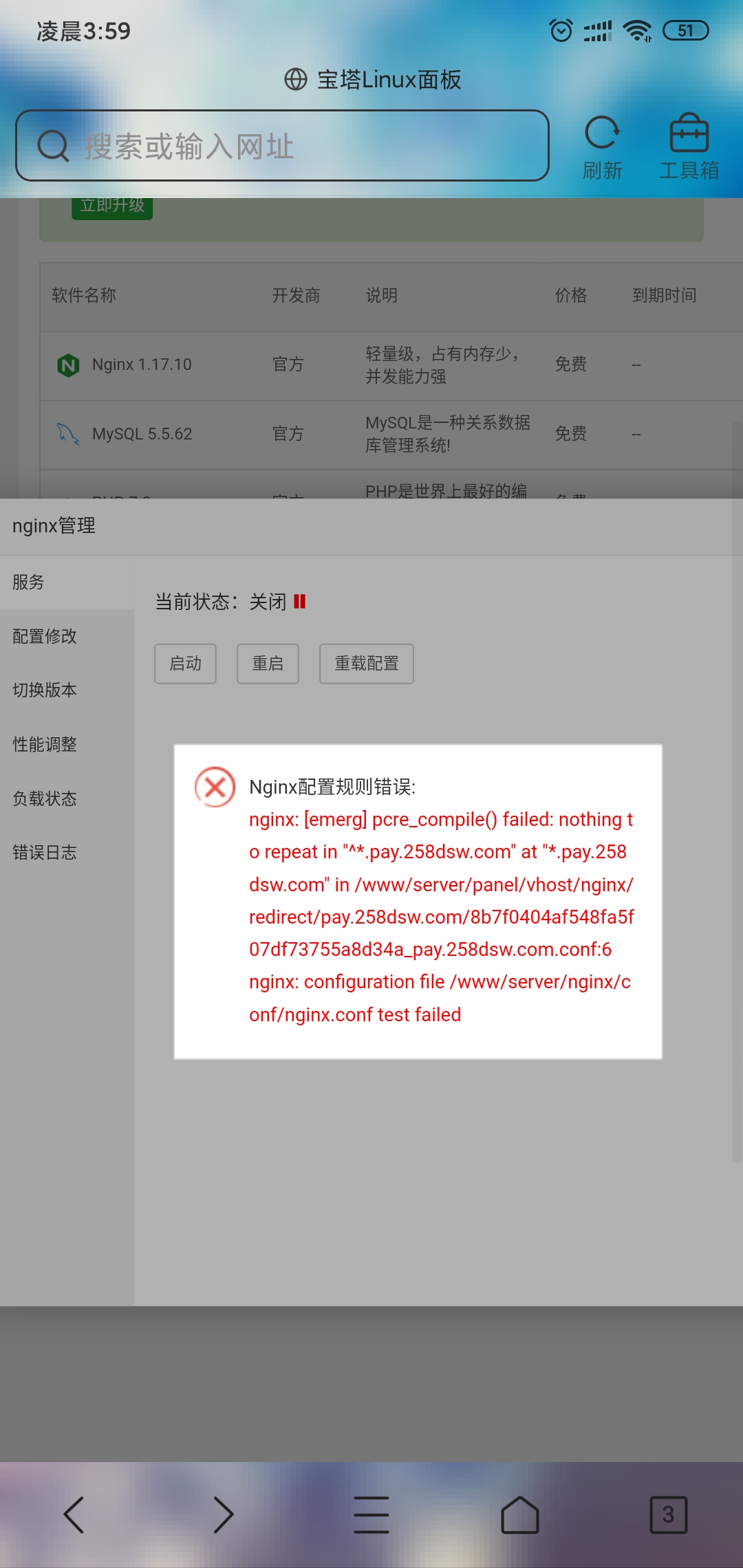Open the 配置修改 tab
743x1568 pixels.
point(67,636)
